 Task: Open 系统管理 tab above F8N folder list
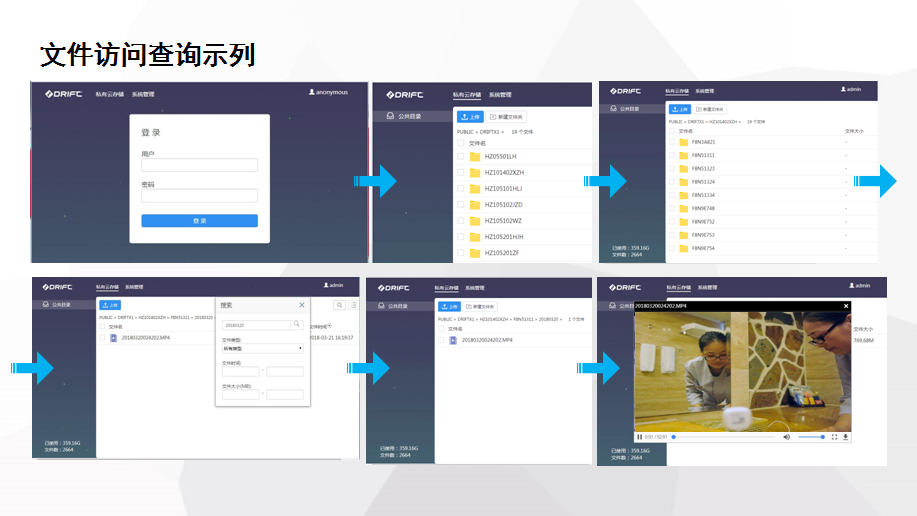point(705,91)
